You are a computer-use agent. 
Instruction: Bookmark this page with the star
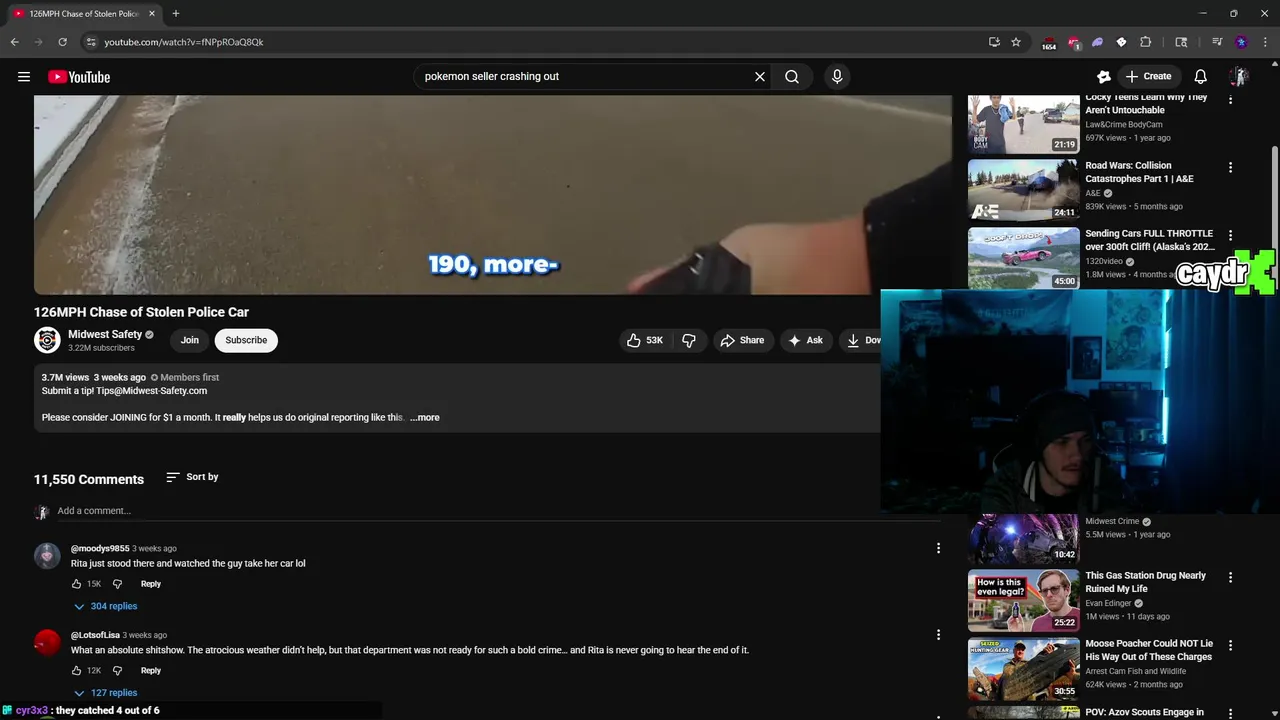coord(1016,42)
